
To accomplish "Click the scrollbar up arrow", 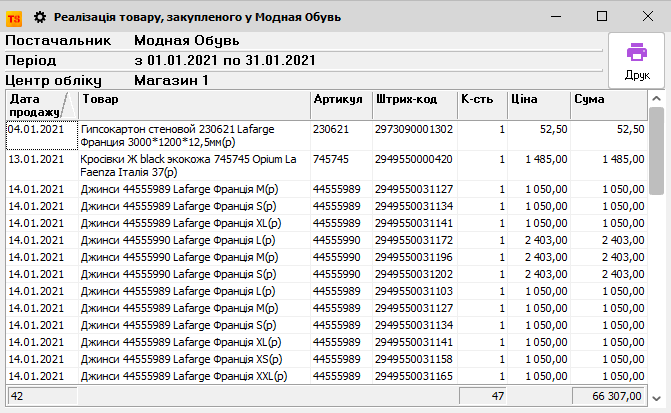I will 657,99.
